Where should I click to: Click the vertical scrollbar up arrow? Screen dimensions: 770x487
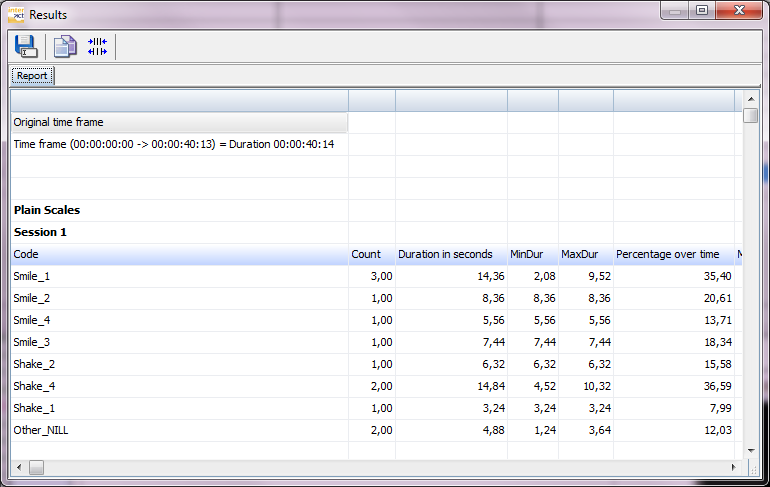[750, 97]
